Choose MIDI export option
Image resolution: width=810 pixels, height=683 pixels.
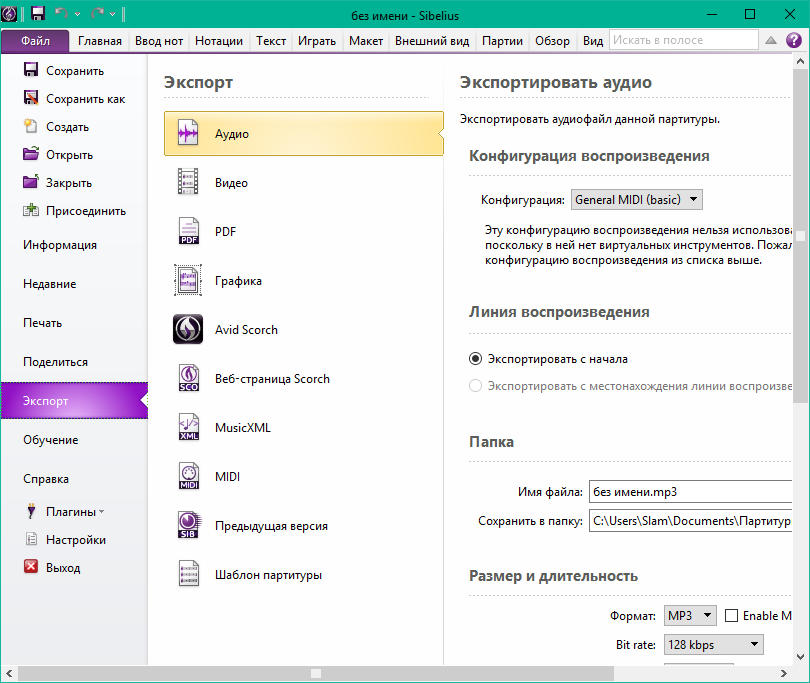click(x=304, y=476)
